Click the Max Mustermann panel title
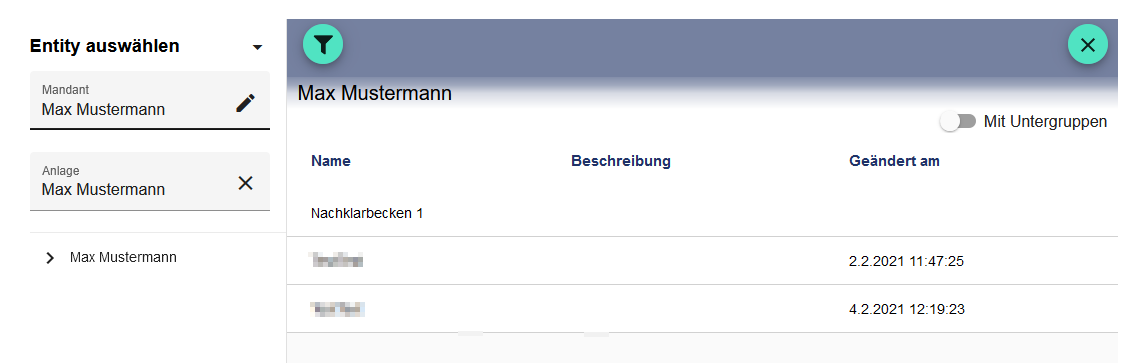 click(375, 93)
